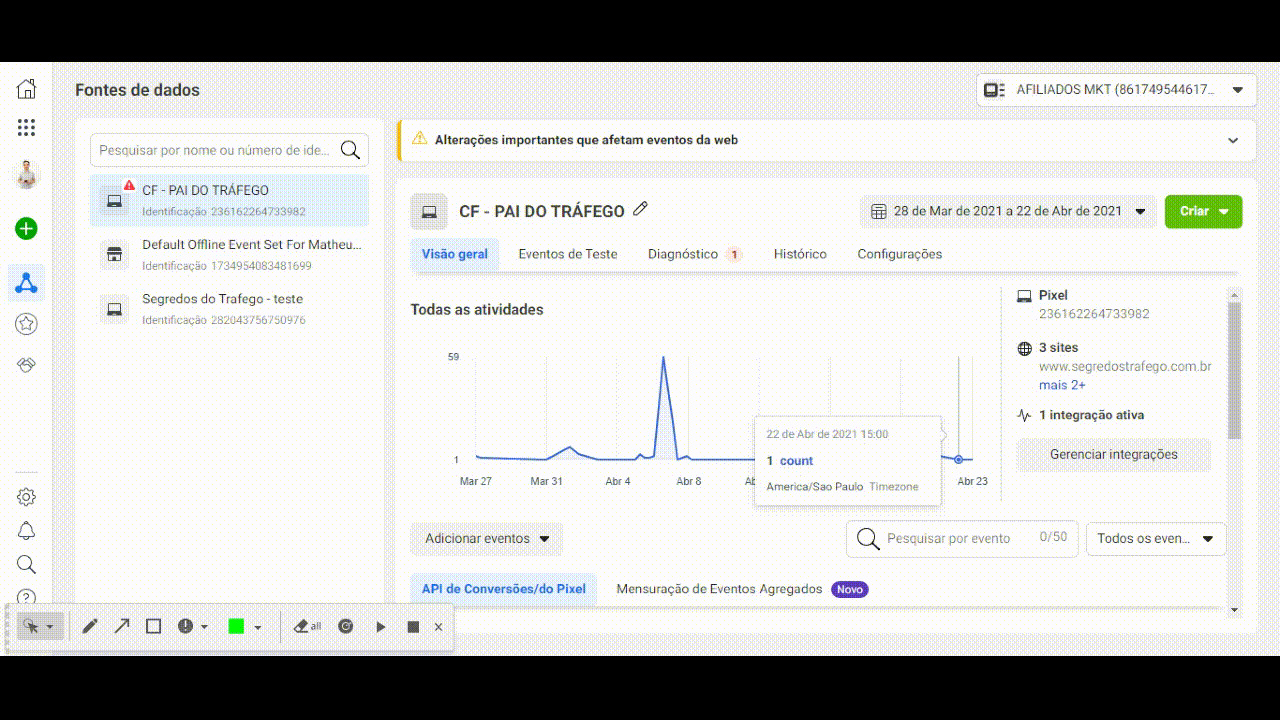Viewport: 1280px width, 720px height.
Task: Close the annotation toolbar with X
Action: [438, 627]
